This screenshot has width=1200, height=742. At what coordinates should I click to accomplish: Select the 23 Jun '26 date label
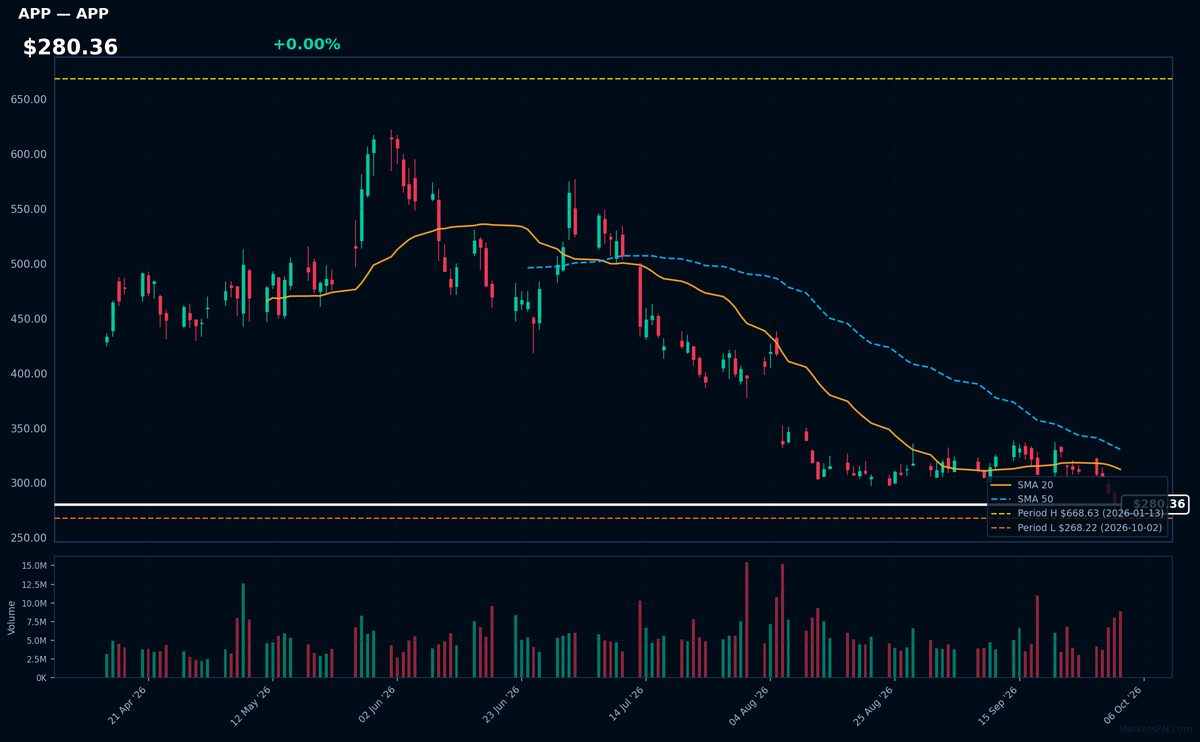(x=500, y=704)
